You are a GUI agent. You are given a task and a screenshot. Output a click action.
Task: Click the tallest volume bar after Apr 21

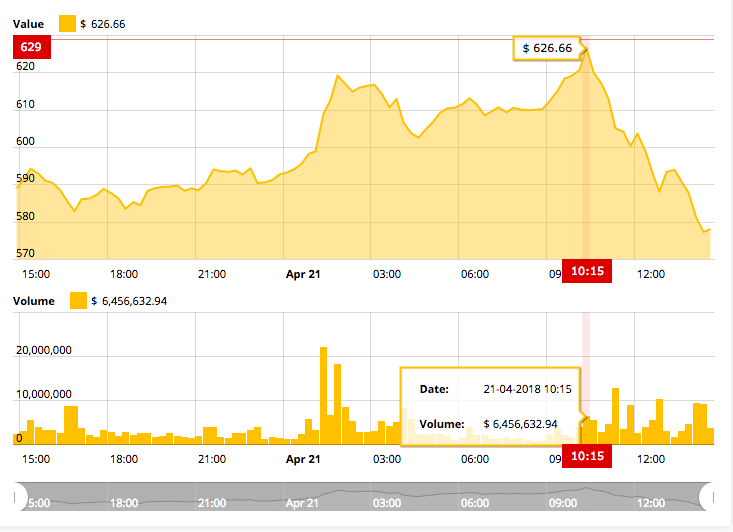pyautogui.click(x=323, y=390)
